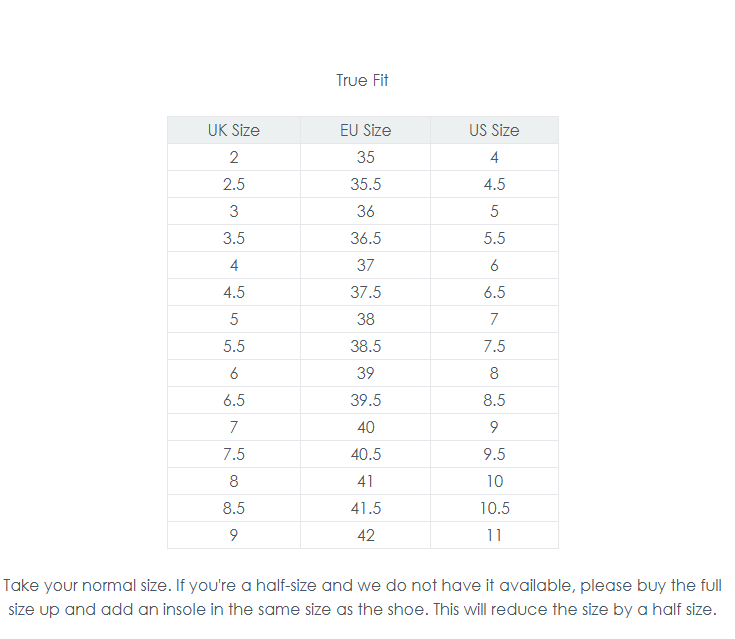735x639 pixels.
Task: Select EU size 37 cell
Action: [x=365, y=265]
